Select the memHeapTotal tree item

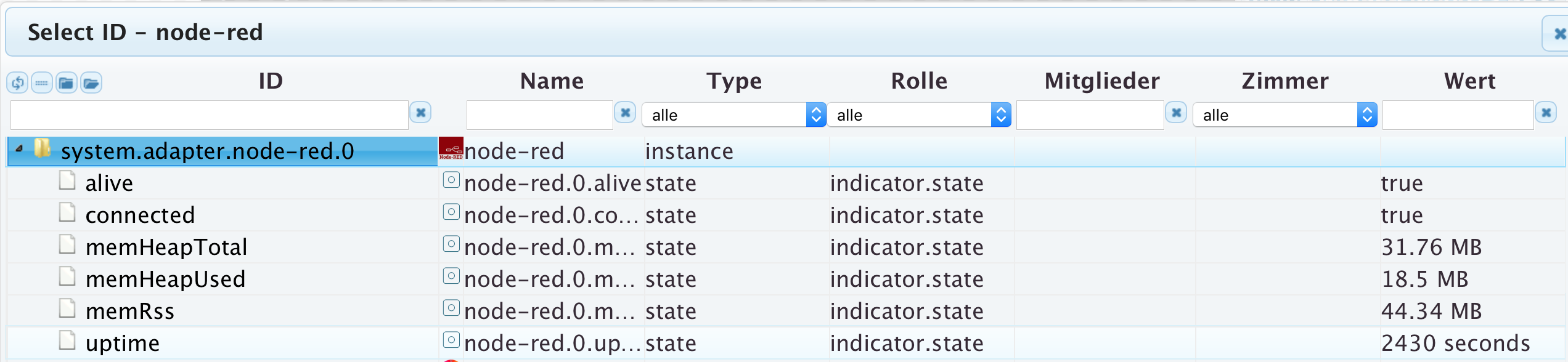[x=166, y=247]
